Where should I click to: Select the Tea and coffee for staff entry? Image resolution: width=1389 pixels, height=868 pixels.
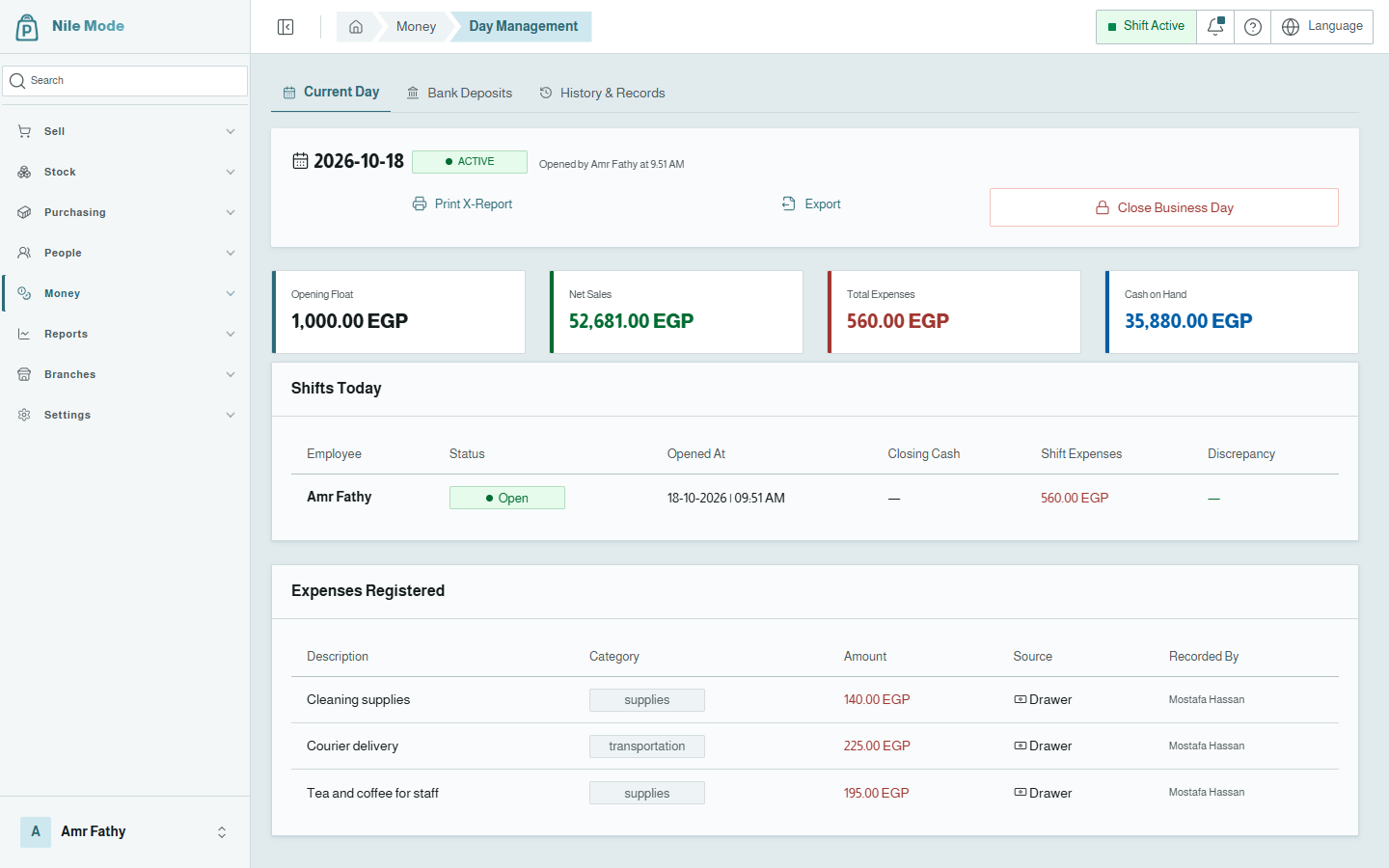coord(372,793)
